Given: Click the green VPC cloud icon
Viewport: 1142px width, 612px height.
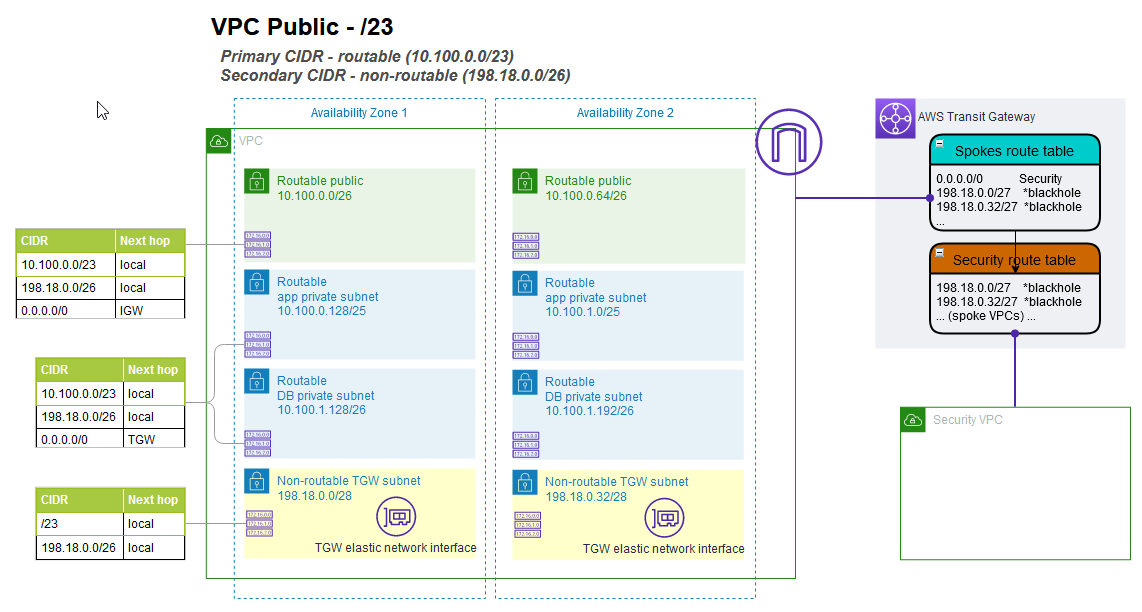Looking at the screenshot, I should pyautogui.click(x=218, y=141).
